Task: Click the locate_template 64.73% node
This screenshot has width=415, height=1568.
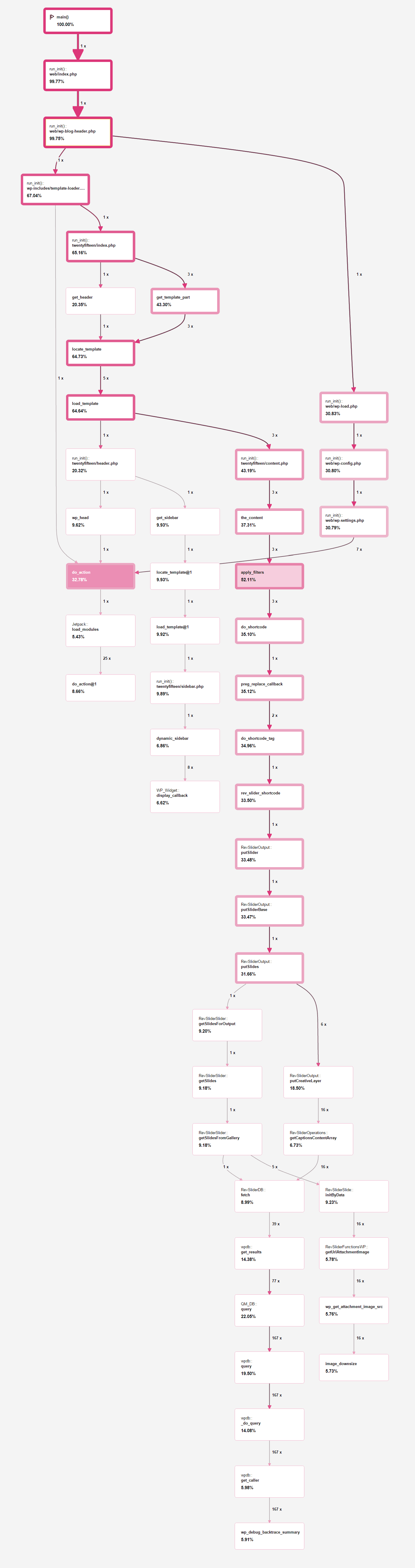Action: click(x=100, y=353)
